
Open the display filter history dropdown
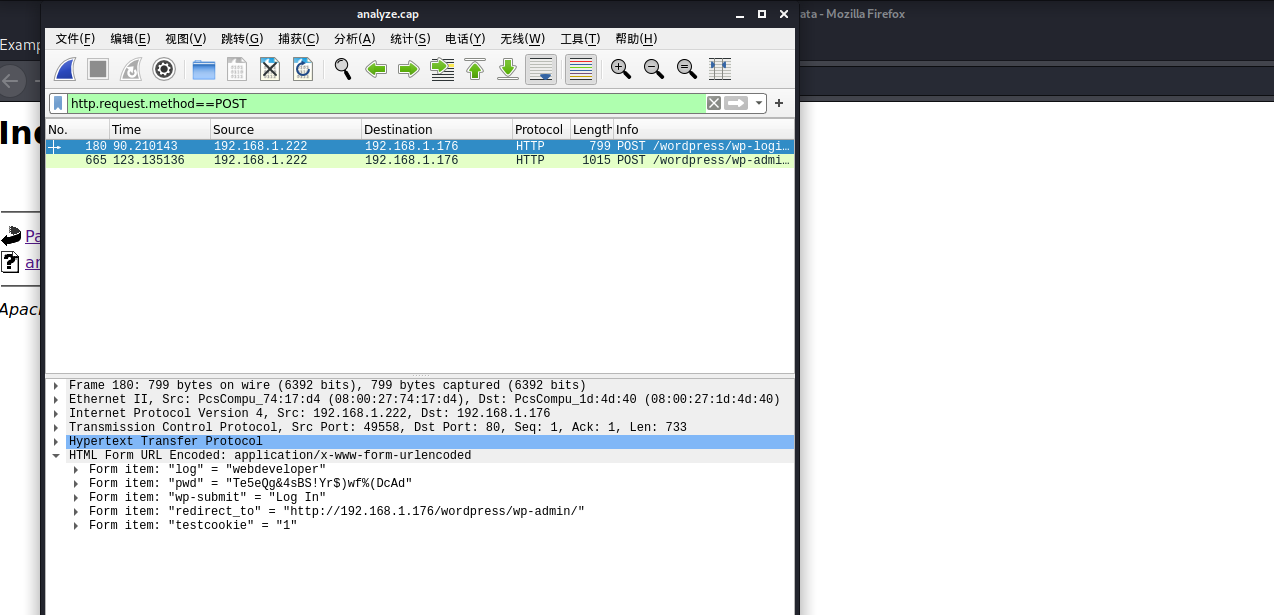coord(760,103)
